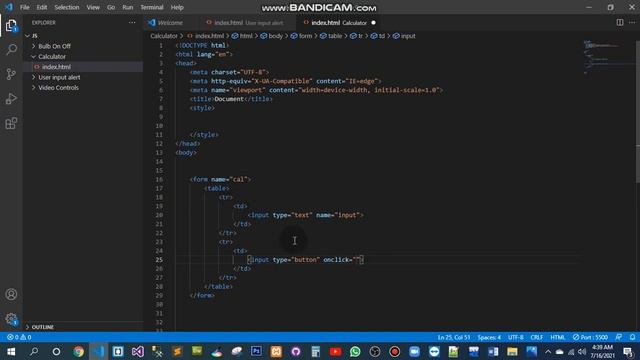The image size is (640, 360).
Task: Click Spaces: 4 indentation setting
Action: (489, 337)
